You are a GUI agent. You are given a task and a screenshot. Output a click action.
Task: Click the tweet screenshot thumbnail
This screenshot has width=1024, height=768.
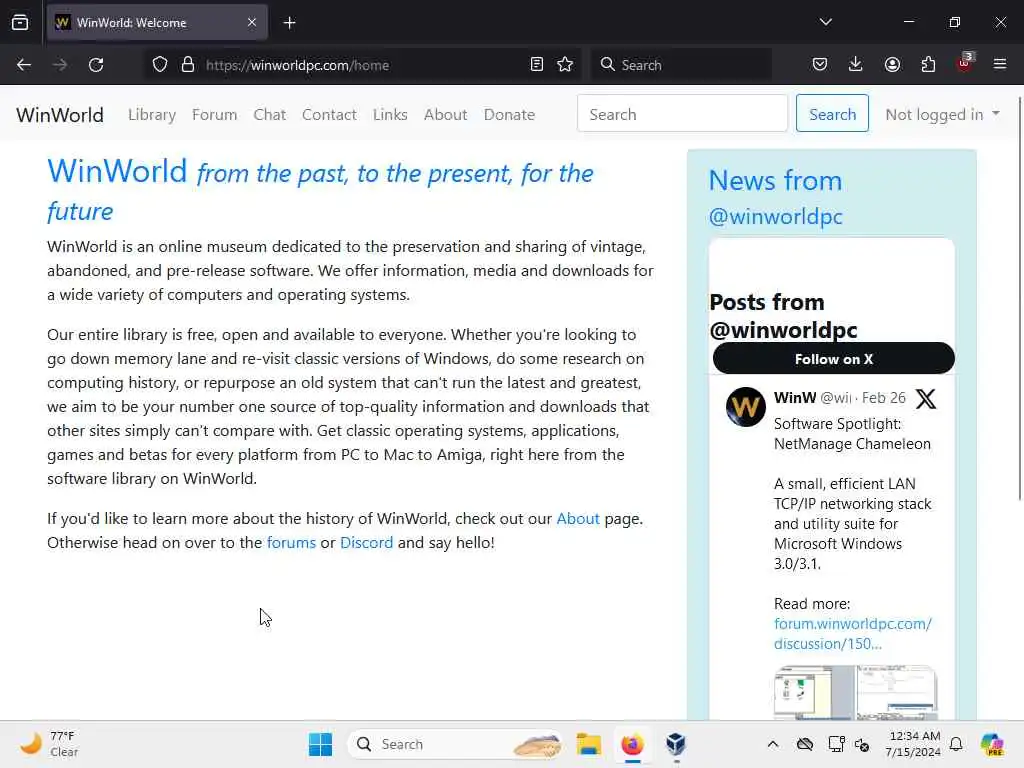pos(855,692)
